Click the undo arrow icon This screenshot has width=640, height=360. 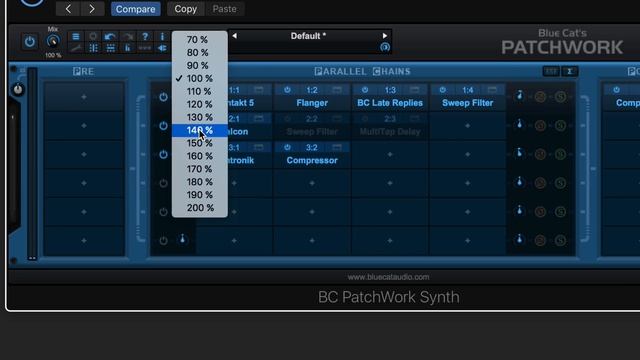coord(109,36)
